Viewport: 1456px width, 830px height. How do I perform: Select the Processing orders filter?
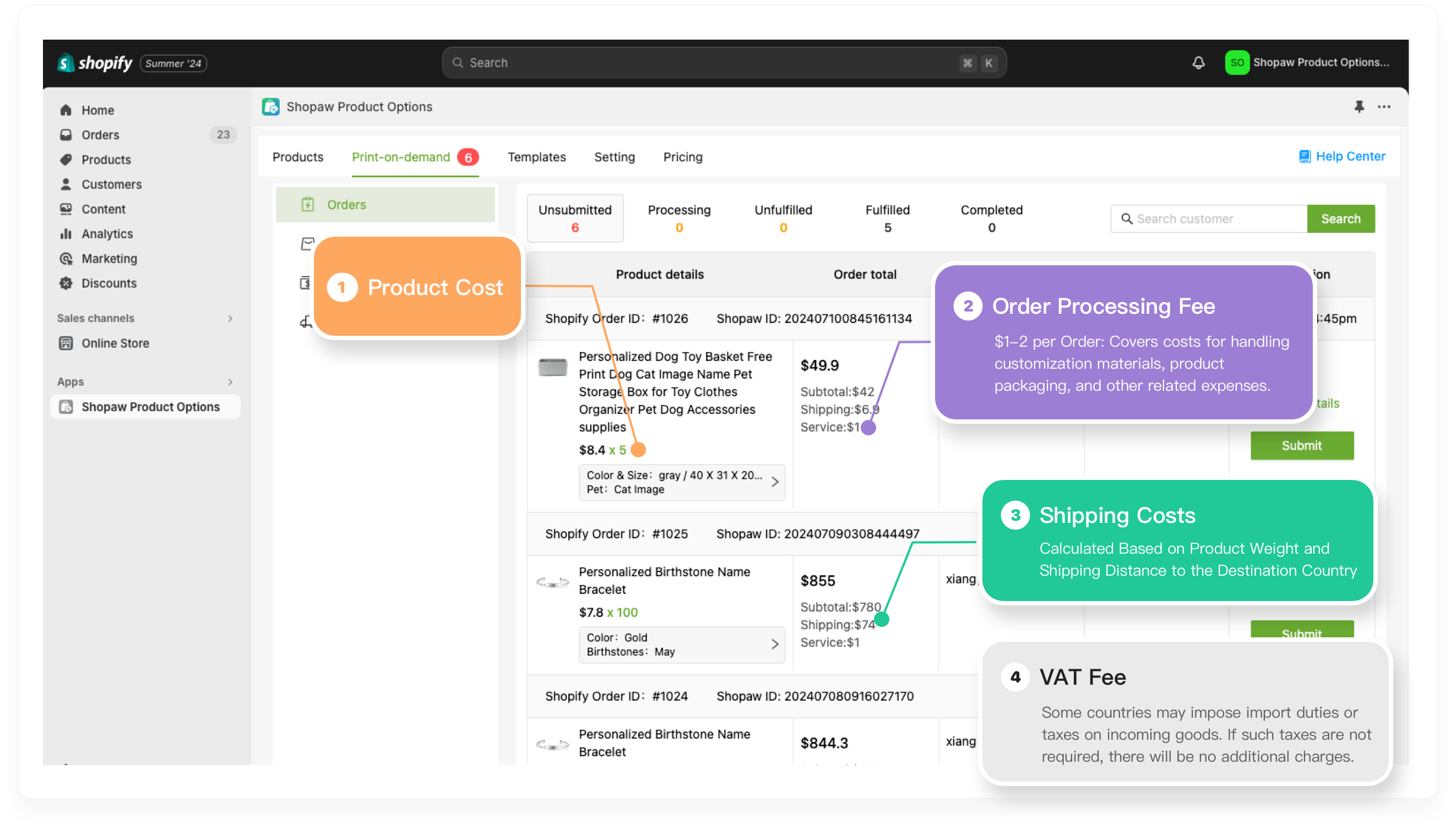coord(678,219)
